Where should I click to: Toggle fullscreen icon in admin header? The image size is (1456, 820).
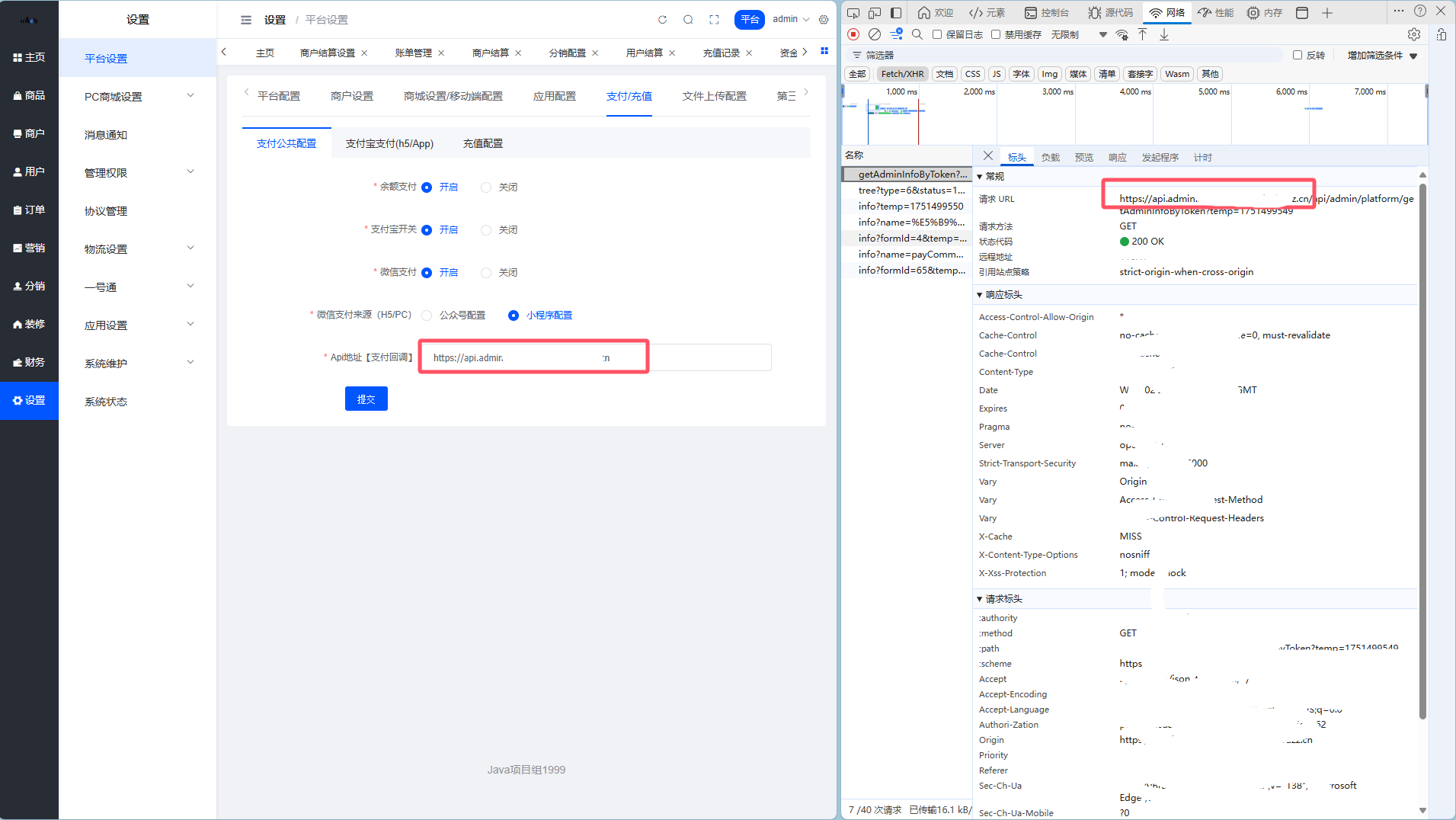click(714, 20)
